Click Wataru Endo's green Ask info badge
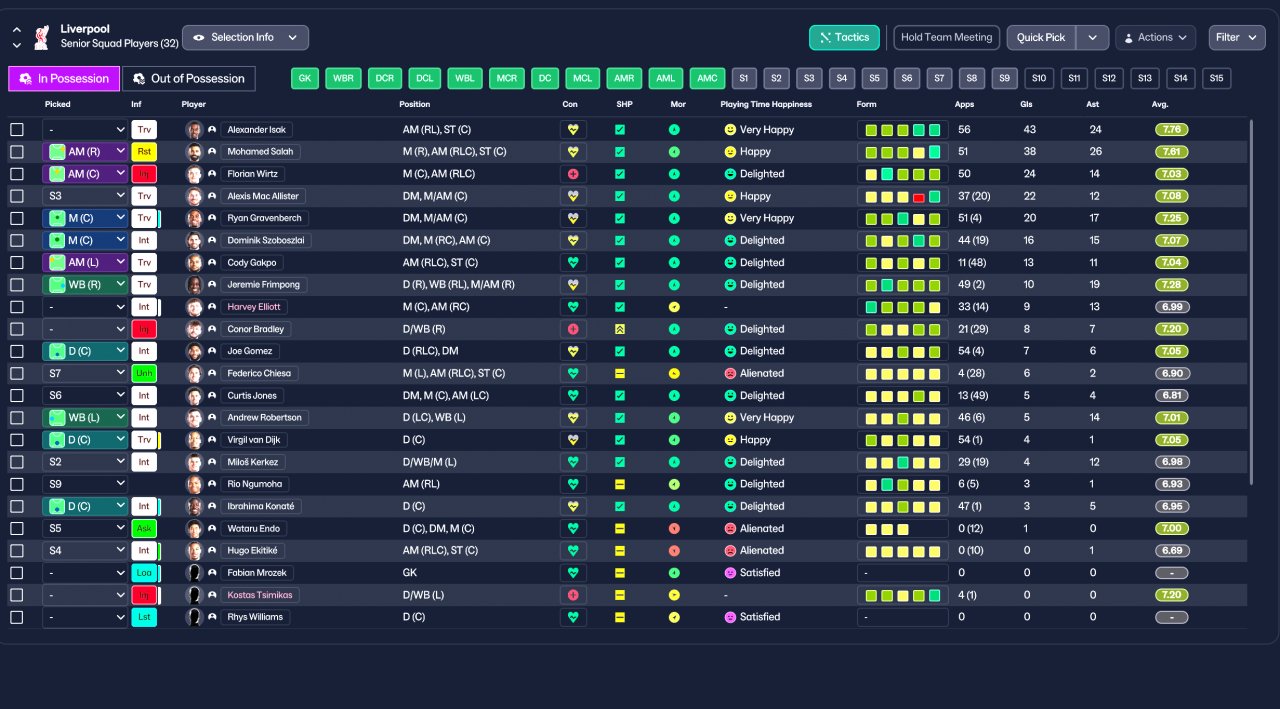Screen dimensions: 1280x709 (x=144, y=528)
